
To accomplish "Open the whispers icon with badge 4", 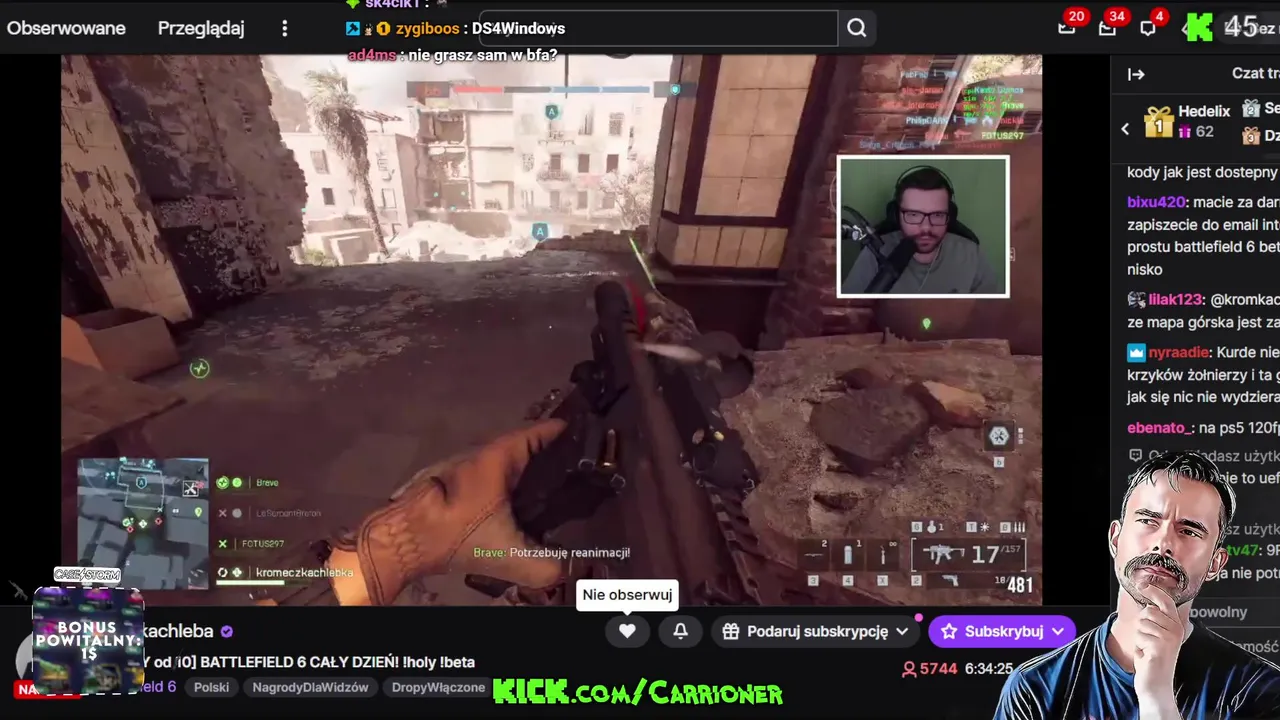I will coord(1148,27).
